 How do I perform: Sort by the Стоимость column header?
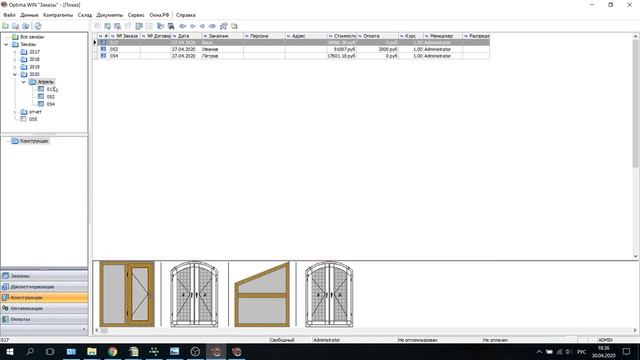tap(342, 36)
